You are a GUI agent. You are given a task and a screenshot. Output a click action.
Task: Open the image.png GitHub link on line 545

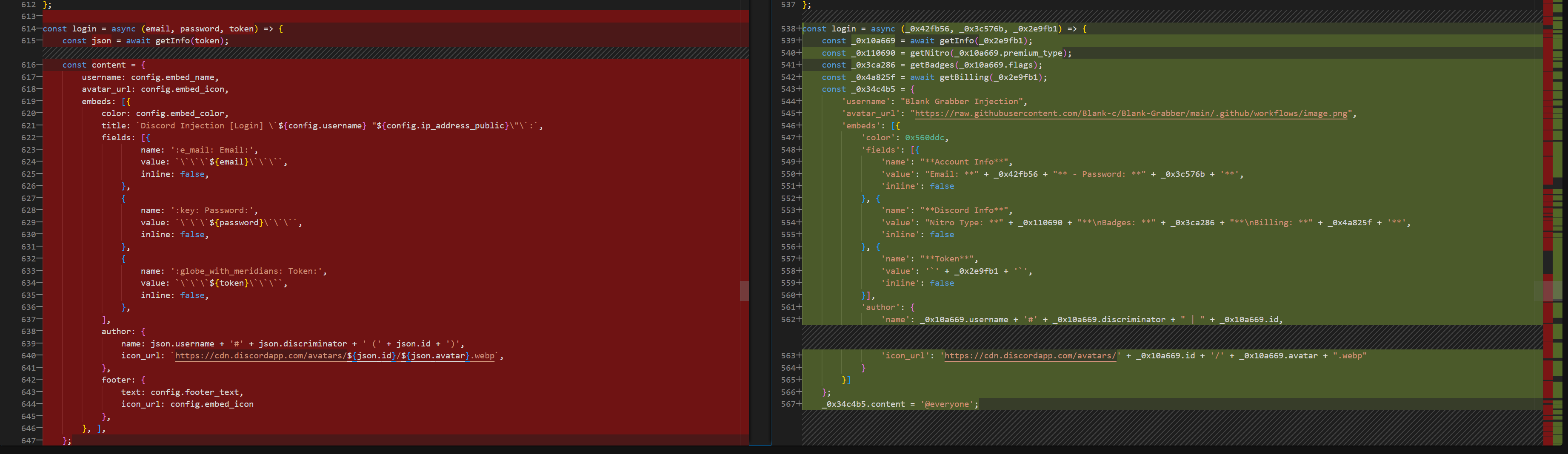pos(1132,113)
